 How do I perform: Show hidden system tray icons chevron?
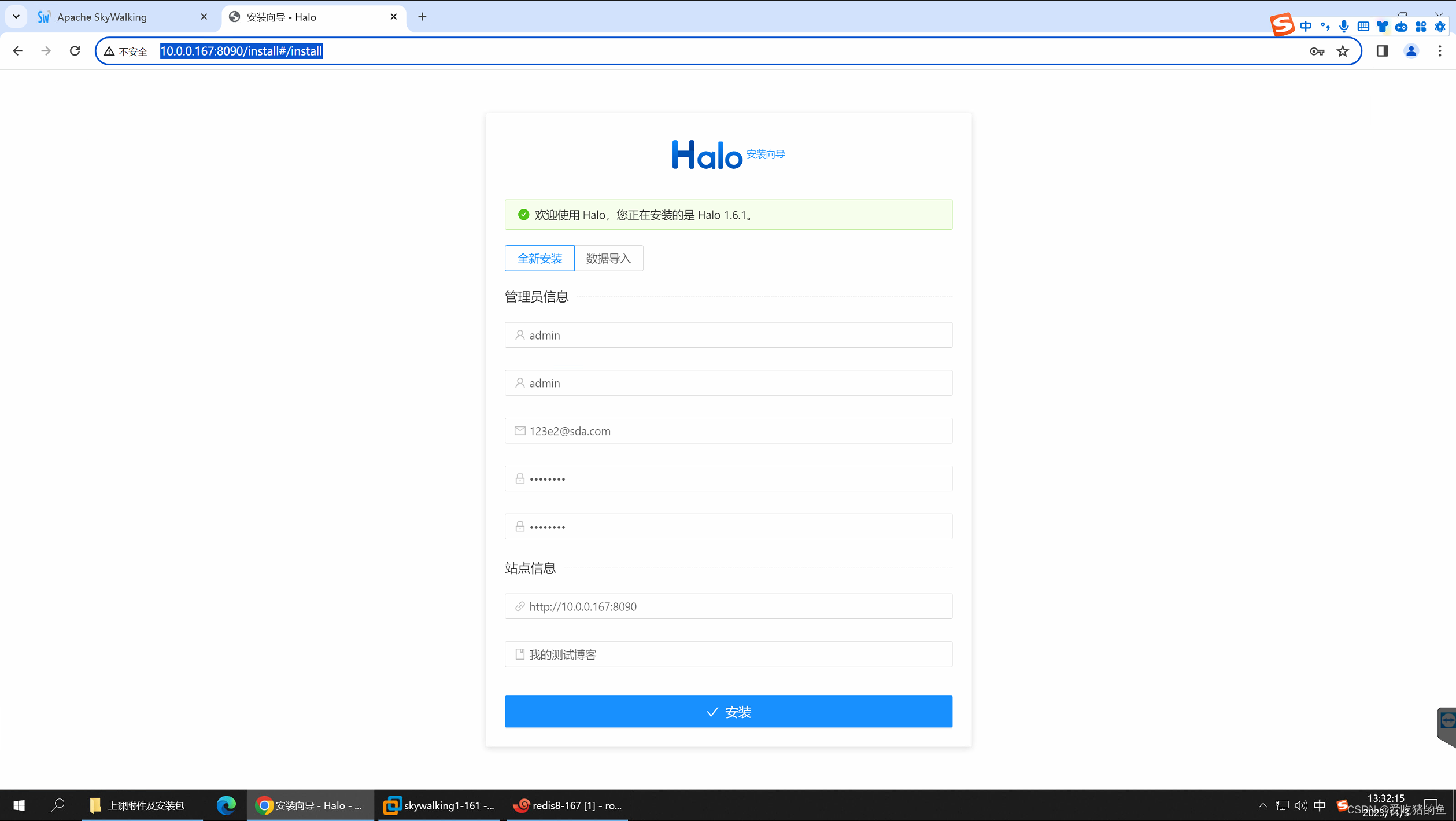(x=1263, y=805)
